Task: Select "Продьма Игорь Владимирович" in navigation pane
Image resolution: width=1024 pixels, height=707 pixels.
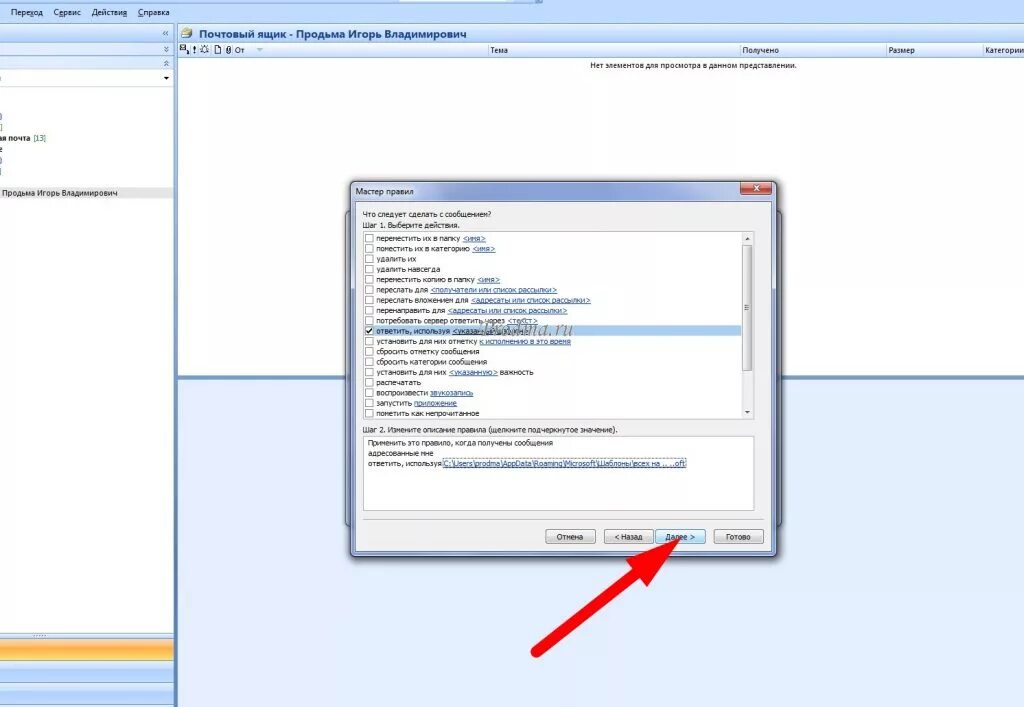Action: [59, 193]
